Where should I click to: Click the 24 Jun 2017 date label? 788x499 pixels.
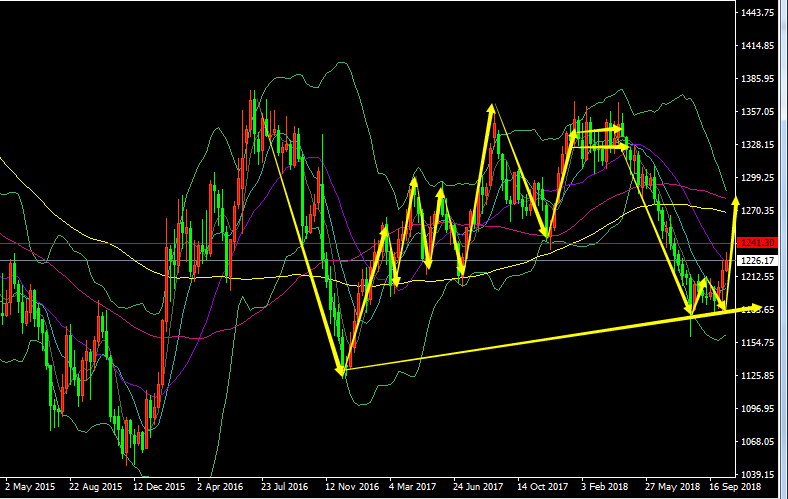pos(478,487)
